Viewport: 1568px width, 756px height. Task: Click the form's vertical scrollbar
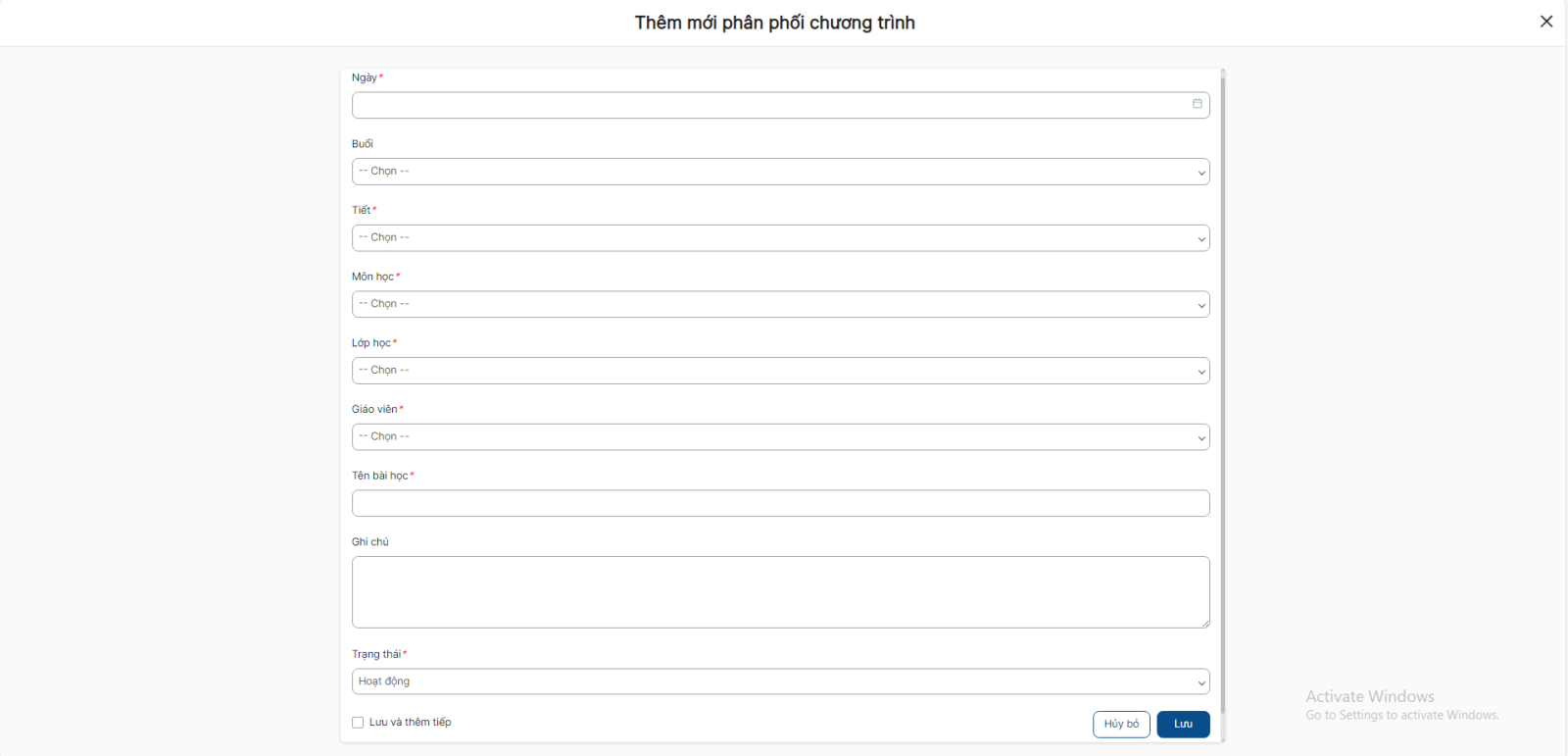pos(1223,392)
